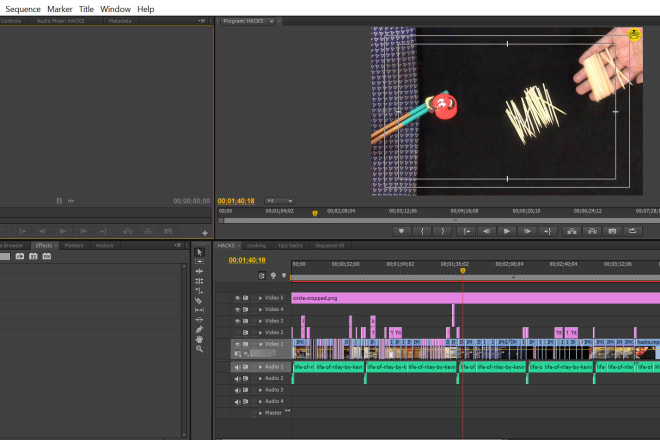Toggle Video 3 track visibility eye

click(x=237, y=321)
